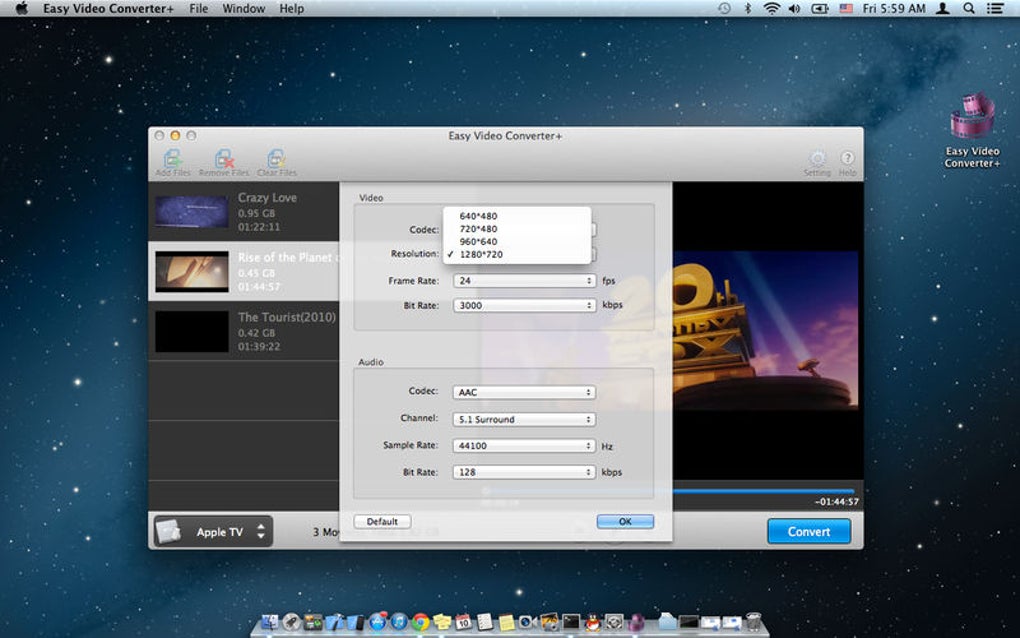Select the Crazy Love video thumbnail
The image size is (1020, 638).
(x=192, y=211)
